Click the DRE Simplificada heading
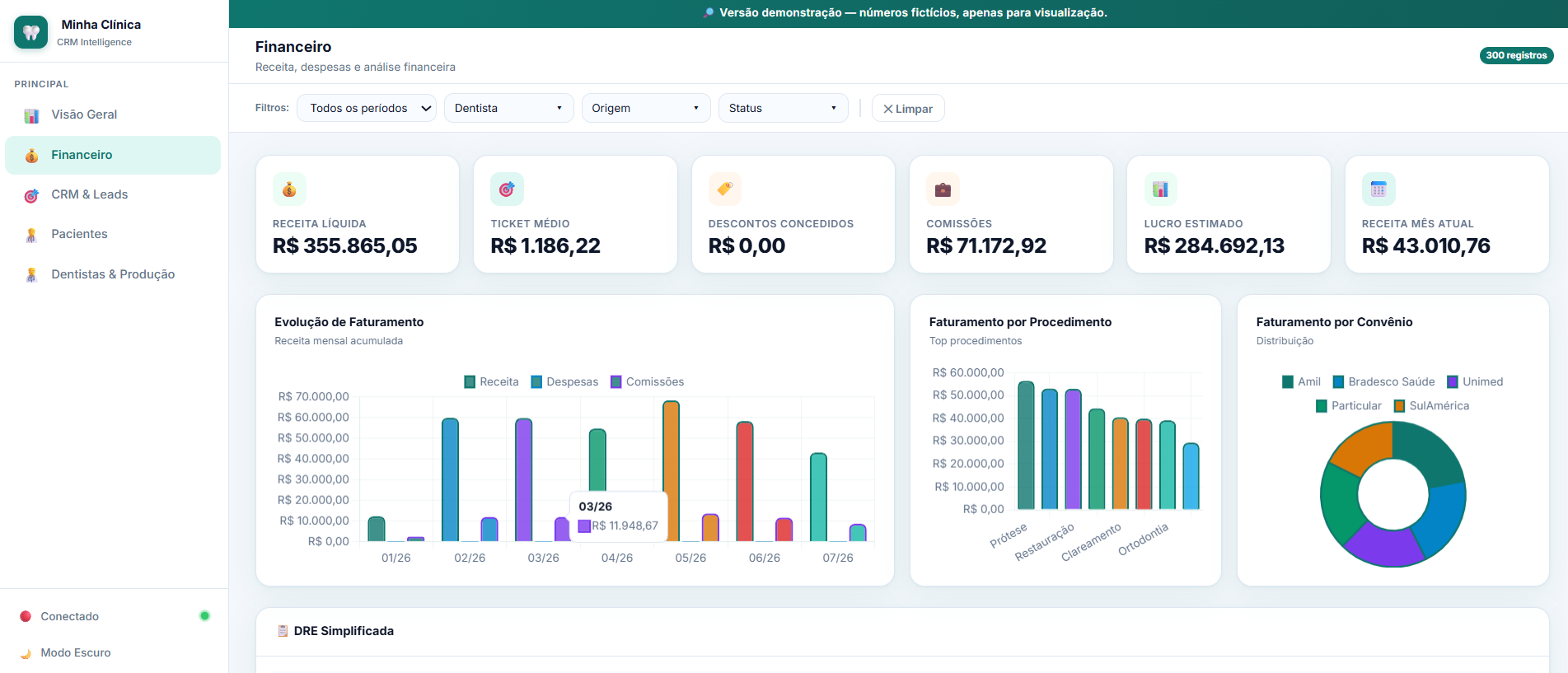The height and width of the screenshot is (673, 1568). click(x=344, y=631)
